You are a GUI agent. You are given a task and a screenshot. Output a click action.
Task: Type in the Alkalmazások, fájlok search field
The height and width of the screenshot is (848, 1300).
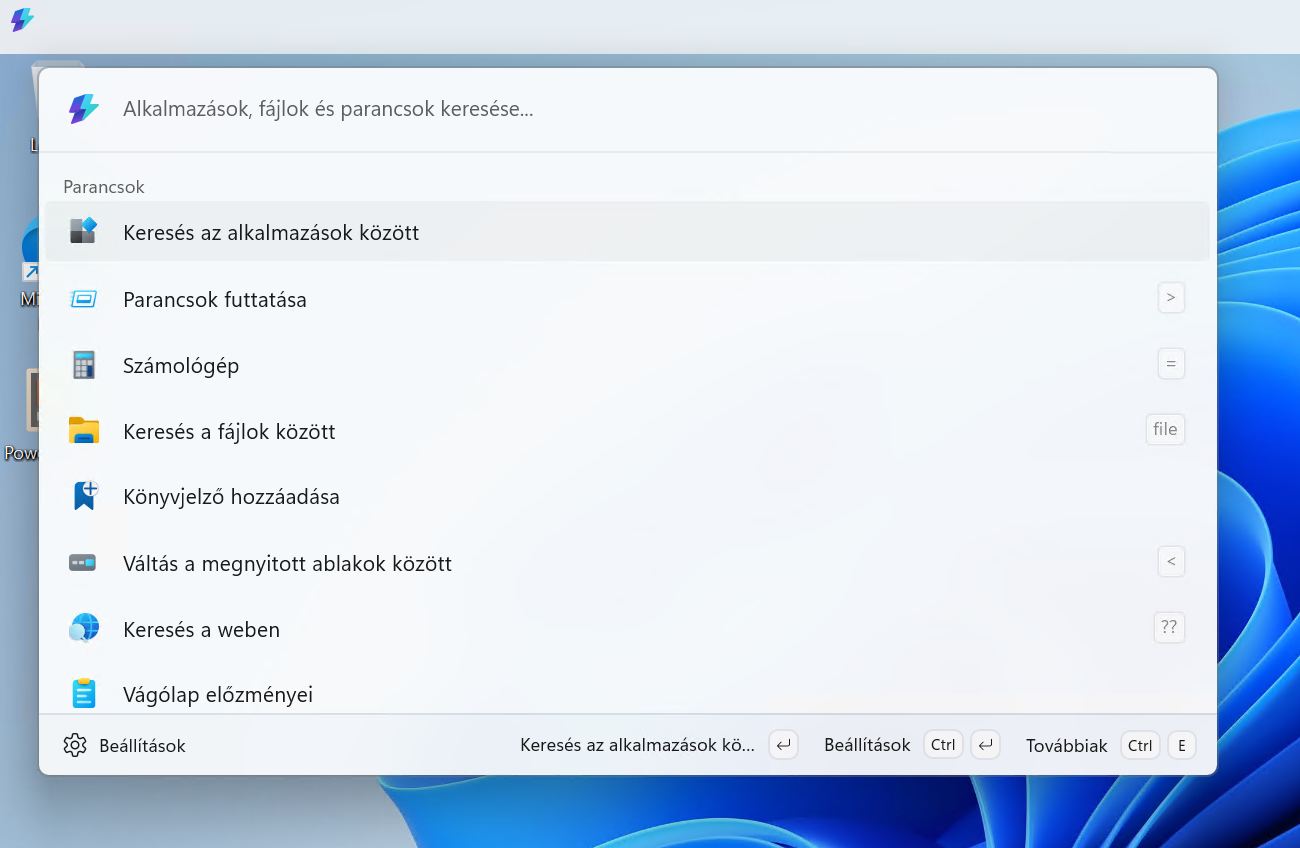pos(600,109)
